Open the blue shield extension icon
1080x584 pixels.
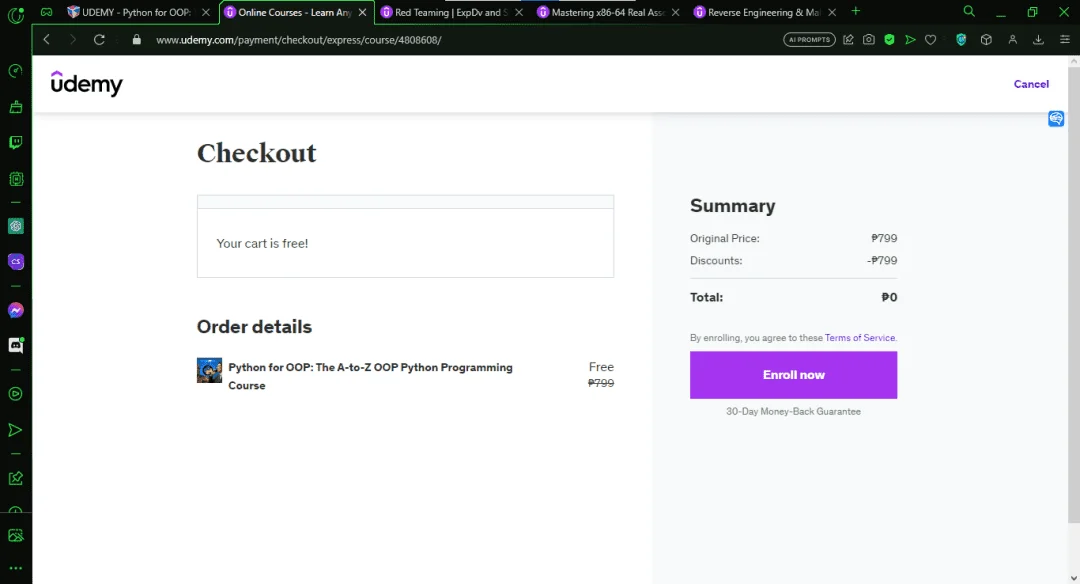click(x=961, y=40)
